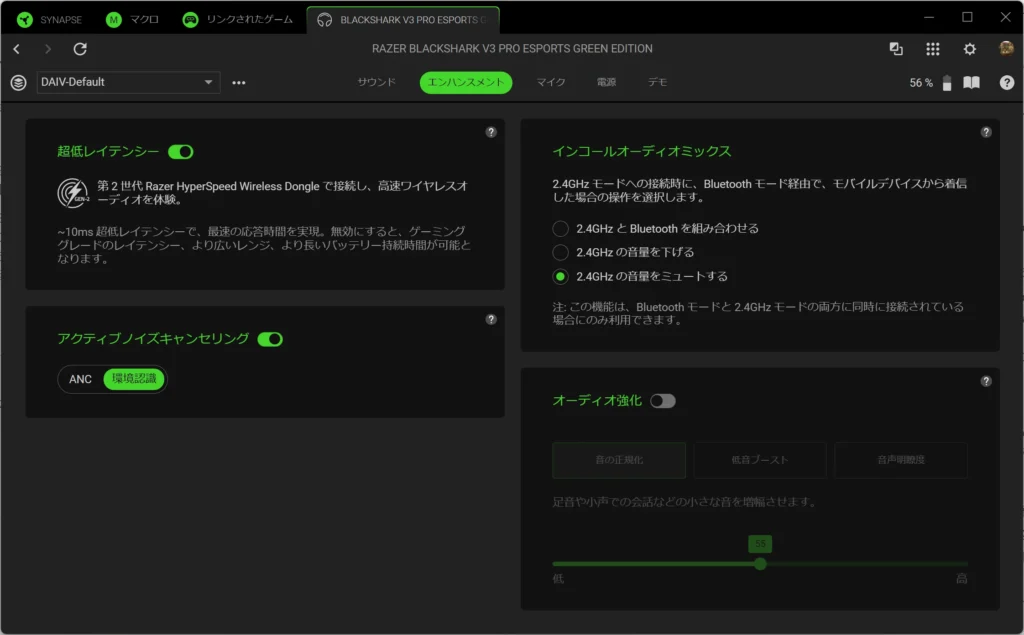Open the modules grid icon

click(933, 49)
